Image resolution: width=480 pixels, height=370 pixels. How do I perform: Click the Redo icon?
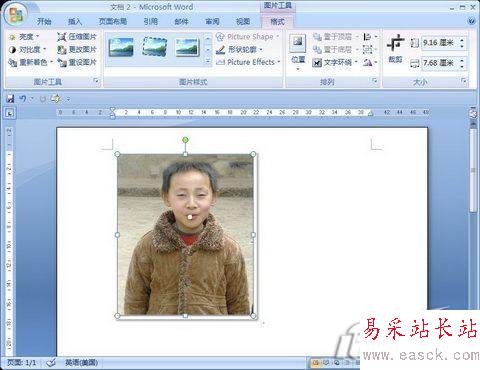click(x=43, y=99)
